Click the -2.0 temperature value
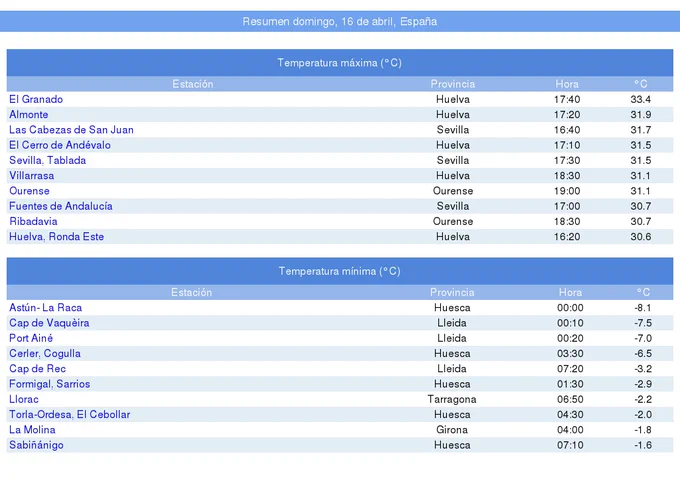 tap(643, 415)
